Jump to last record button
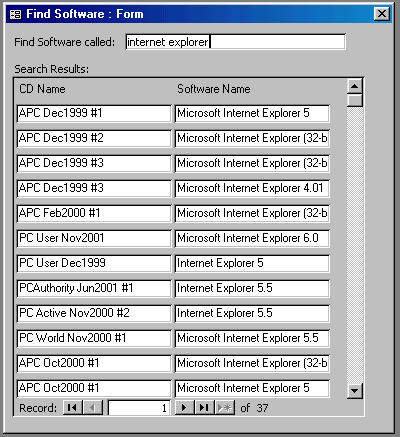Image resolution: width=400 pixels, height=437 pixels. tap(204, 408)
